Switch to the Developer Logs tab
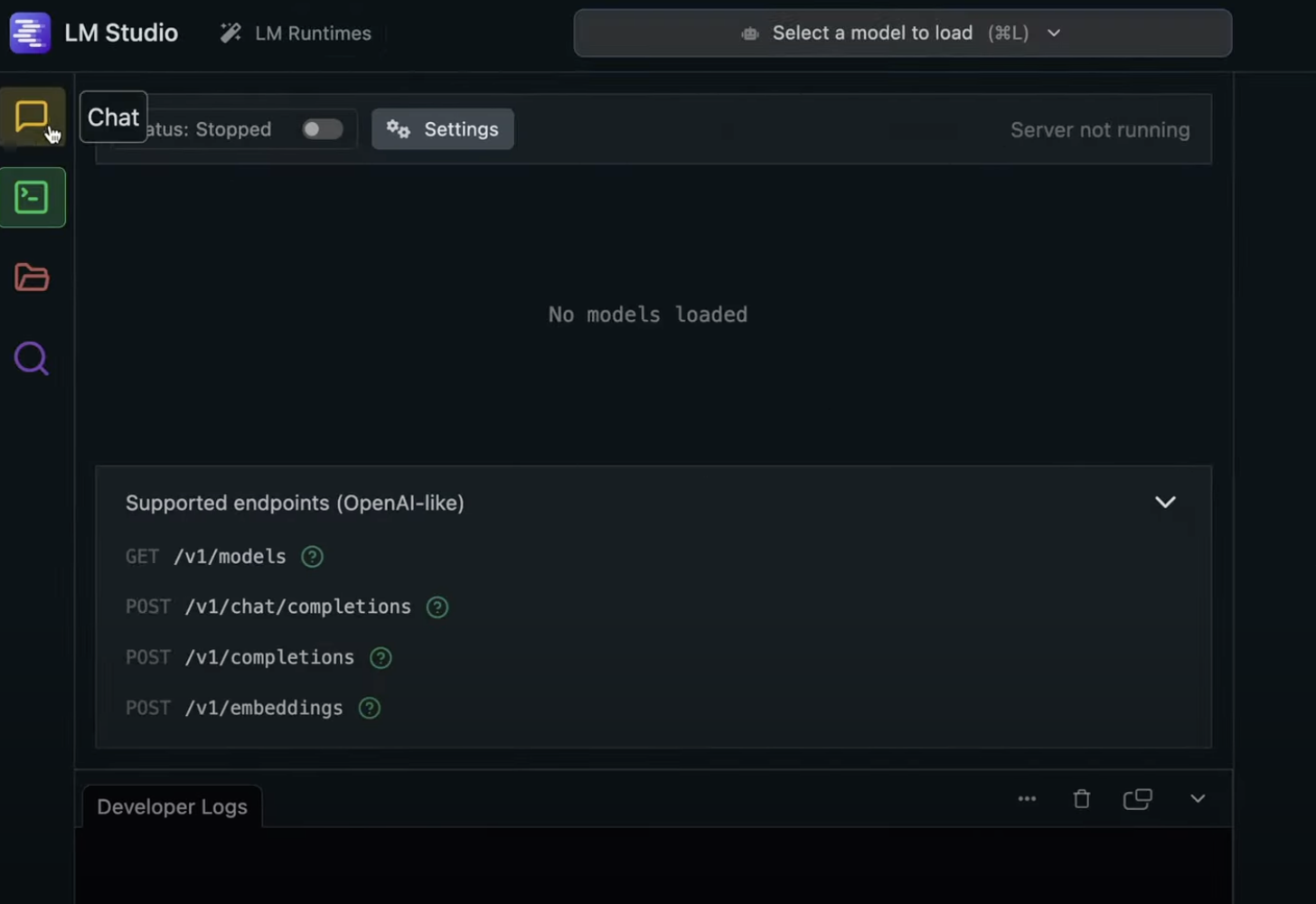The width and height of the screenshot is (1316, 904). coord(172,806)
